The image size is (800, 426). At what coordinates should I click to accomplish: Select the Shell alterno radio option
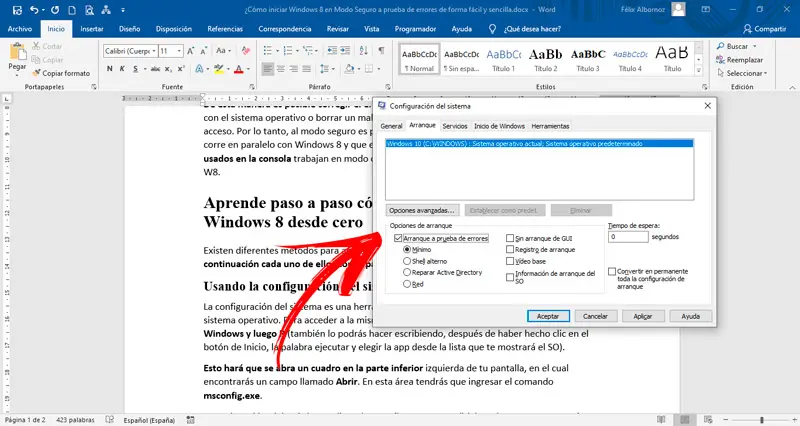point(407,261)
